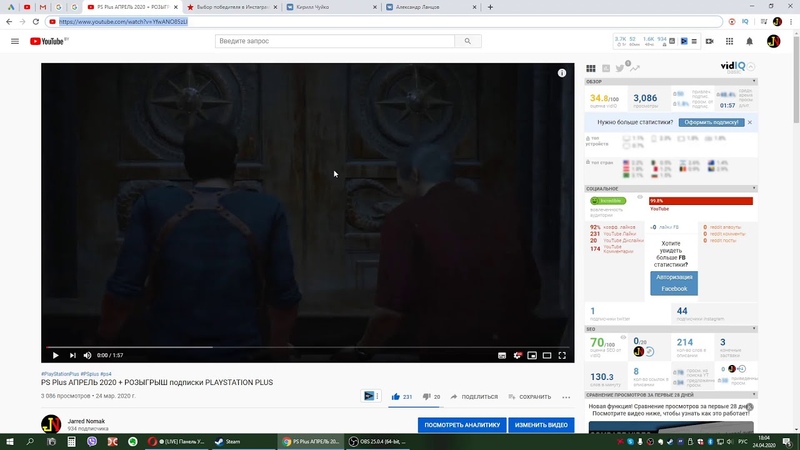Open the three-dot more actions menu
The image size is (800, 450).
point(566,397)
